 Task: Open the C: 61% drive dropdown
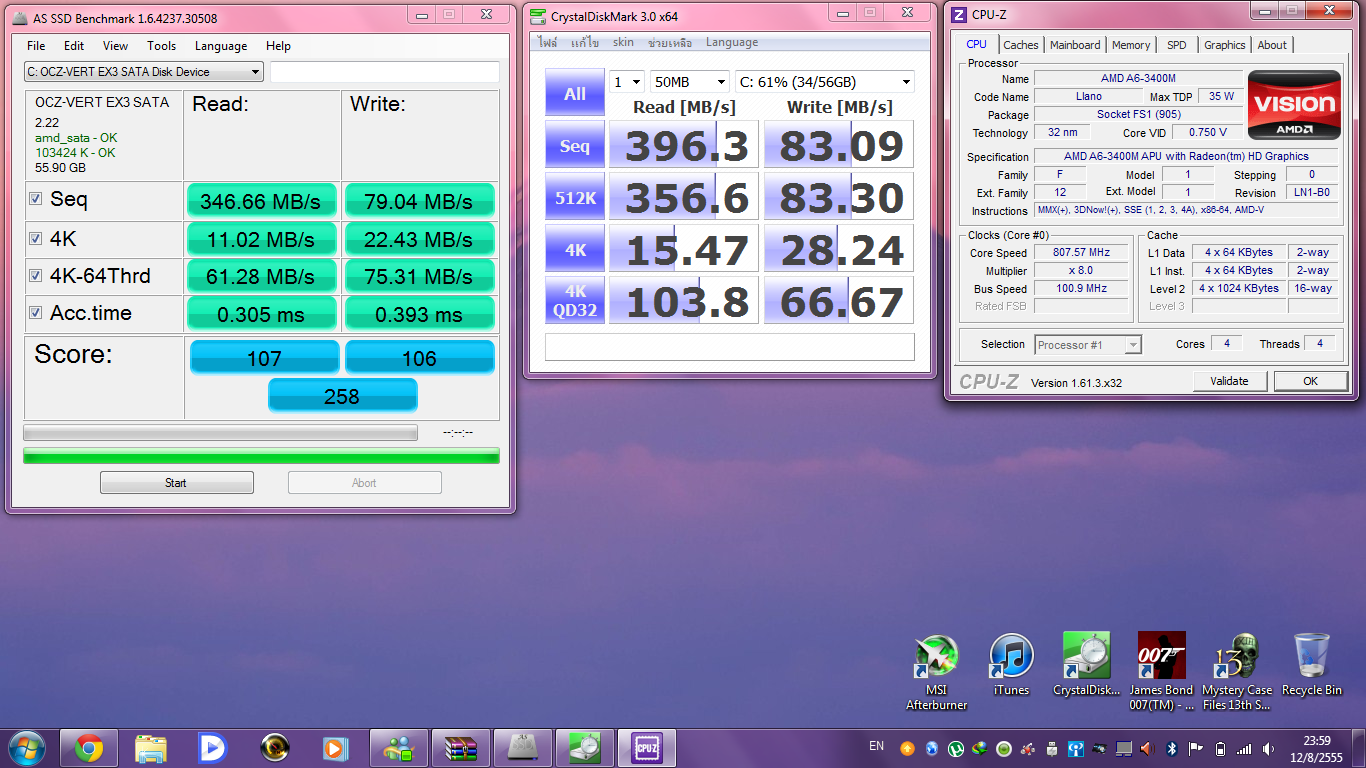pyautogui.click(x=825, y=82)
